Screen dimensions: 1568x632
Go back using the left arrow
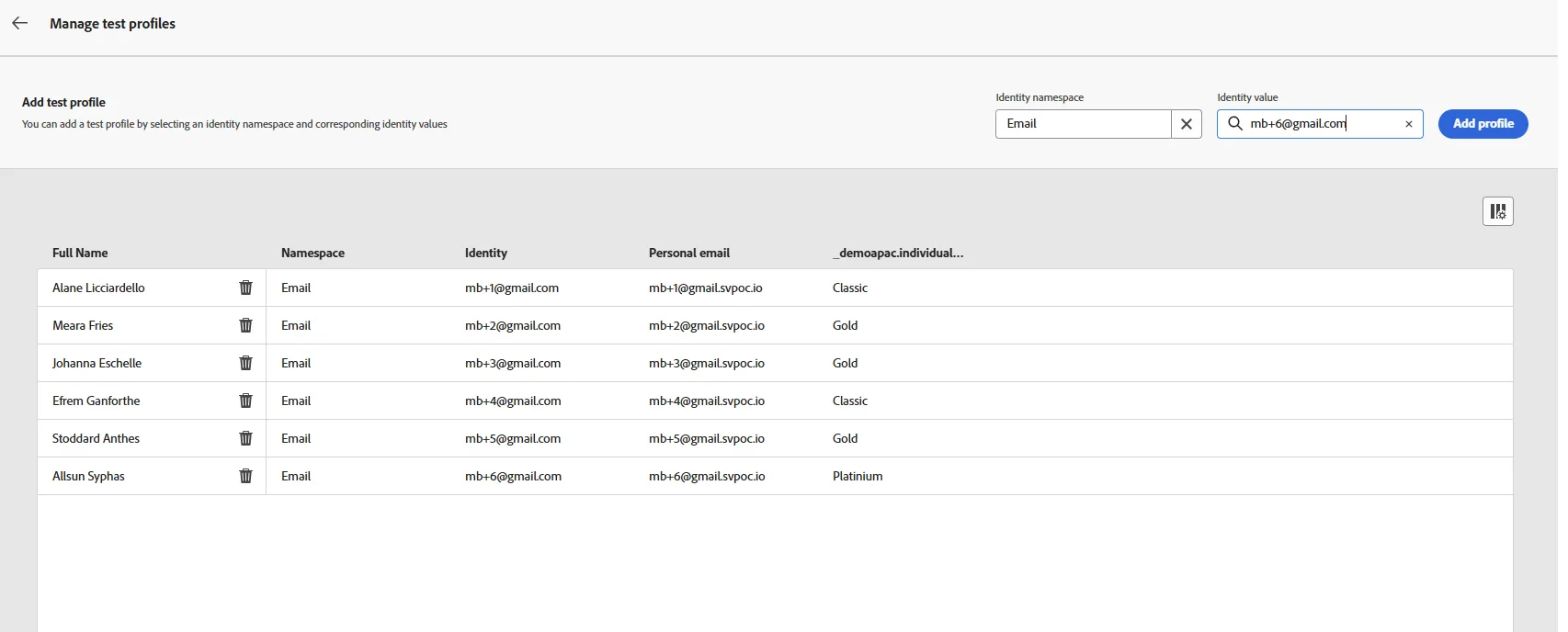coord(20,24)
